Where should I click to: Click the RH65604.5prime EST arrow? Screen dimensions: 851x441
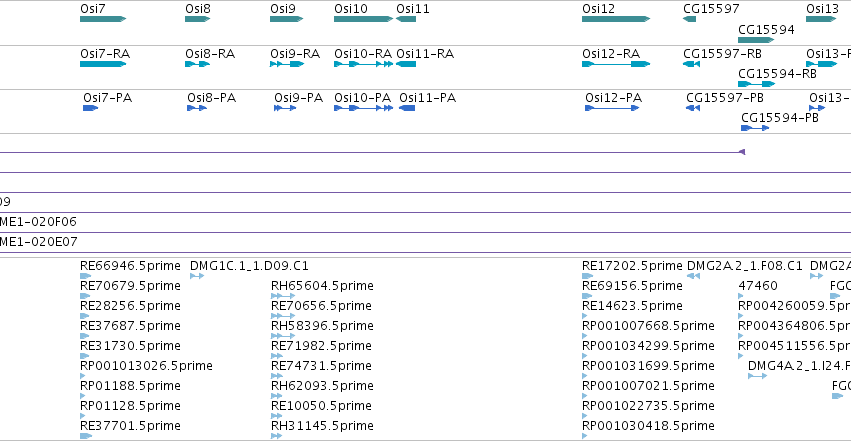(283, 296)
